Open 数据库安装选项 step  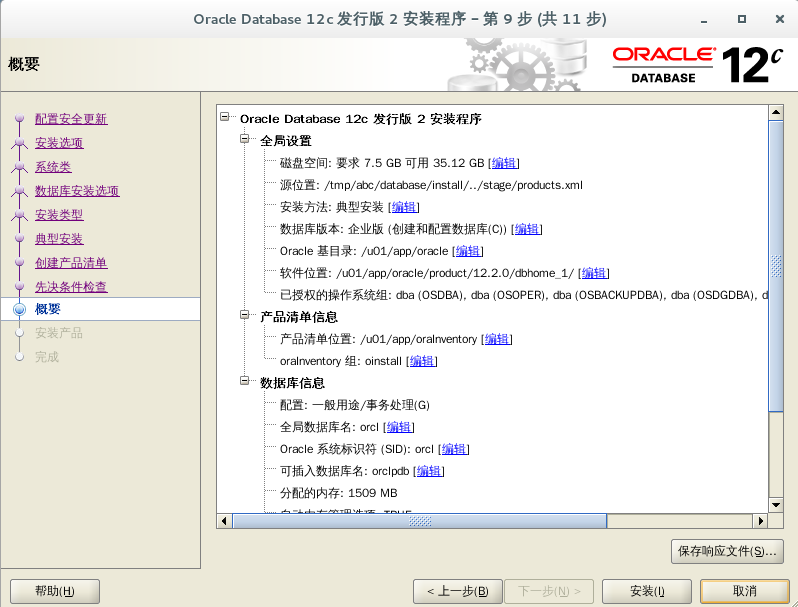pyautogui.click(x=77, y=191)
